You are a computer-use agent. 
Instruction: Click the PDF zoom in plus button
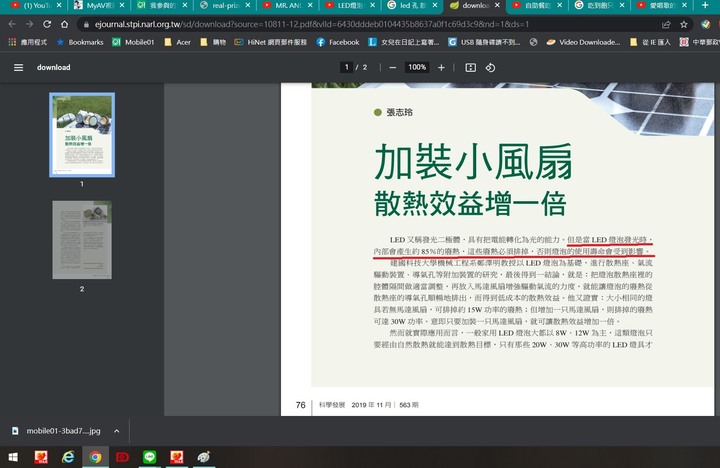coord(441,68)
